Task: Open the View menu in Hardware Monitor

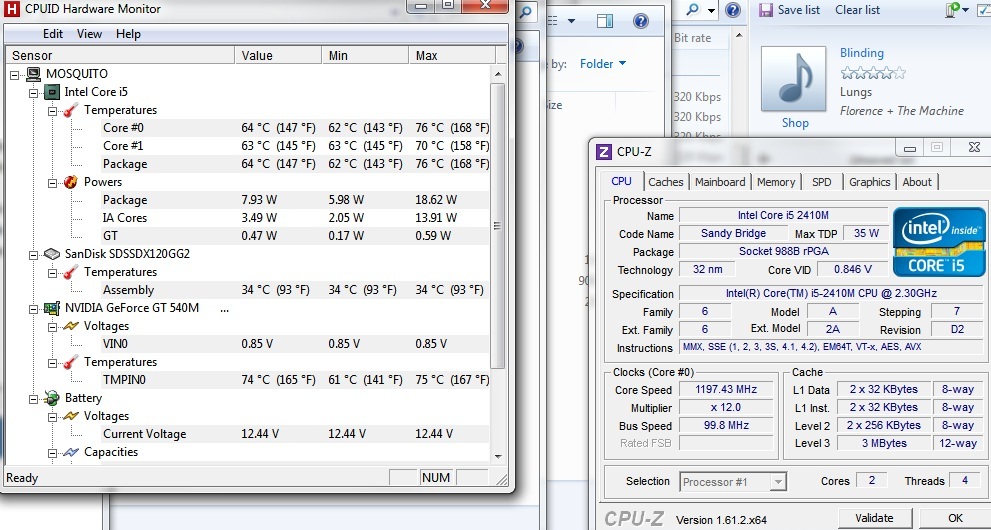Action: coord(89,34)
